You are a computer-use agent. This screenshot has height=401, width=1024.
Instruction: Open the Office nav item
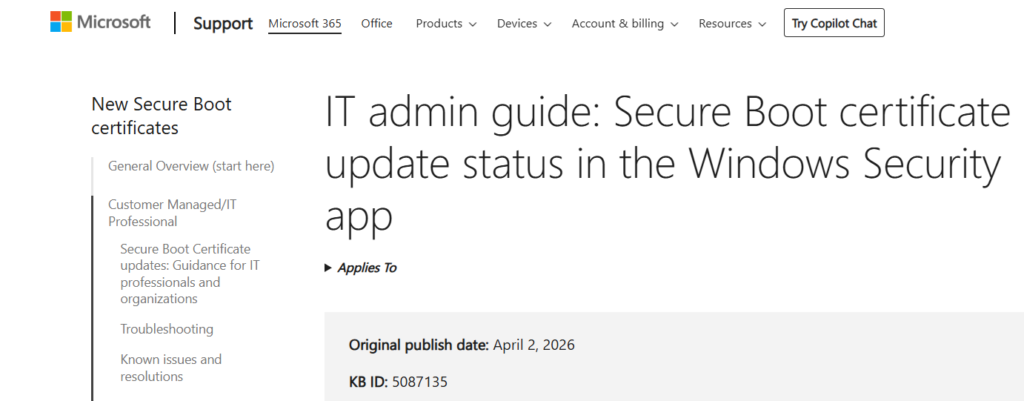(x=377, y=23)
